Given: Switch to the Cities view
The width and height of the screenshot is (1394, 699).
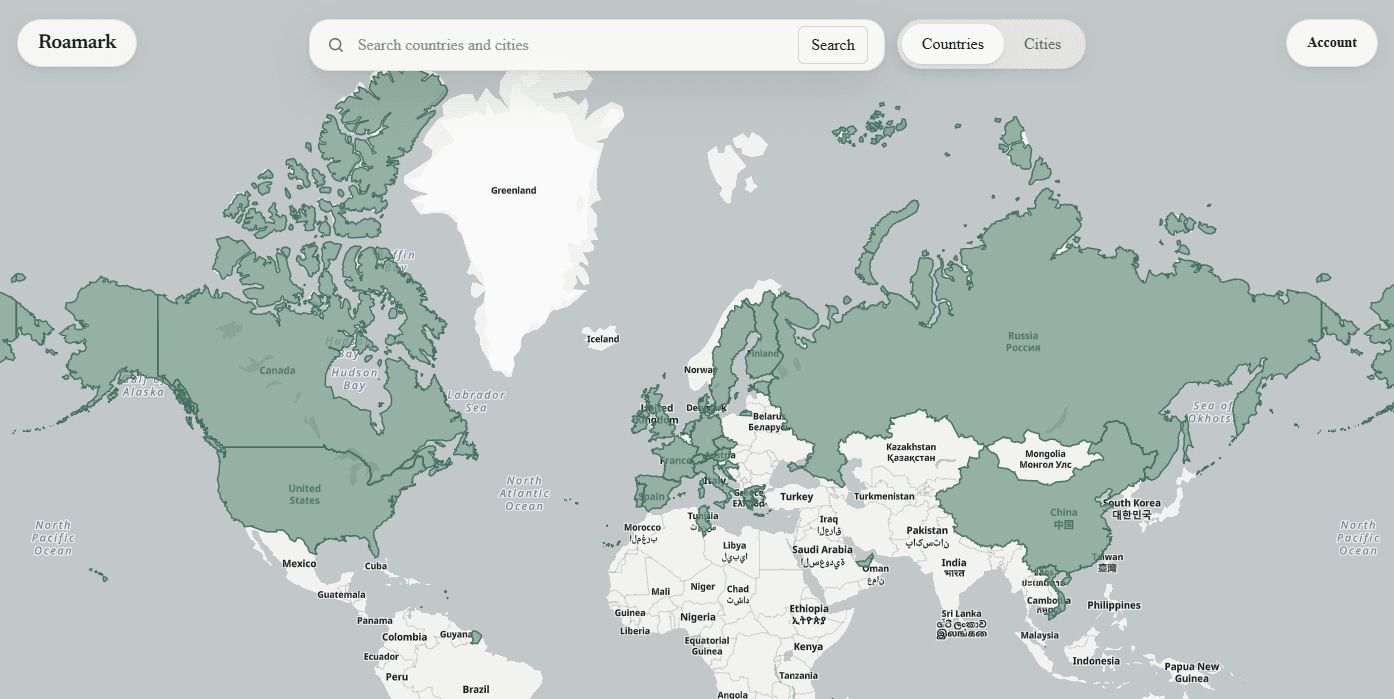Looking at the screenshot, I should pyautogui.click(x=1042, y=44).
